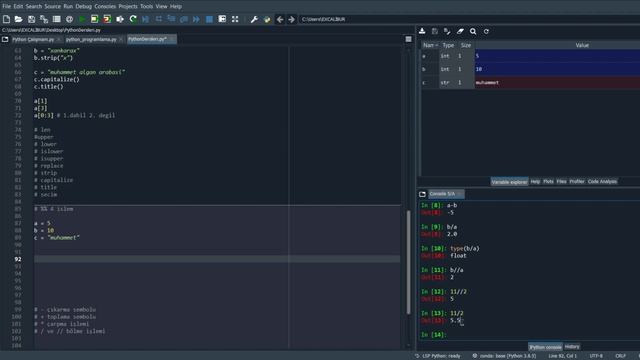Open the View menu
Viewport: 640px width, 360px height.
(x=161, y=6)
